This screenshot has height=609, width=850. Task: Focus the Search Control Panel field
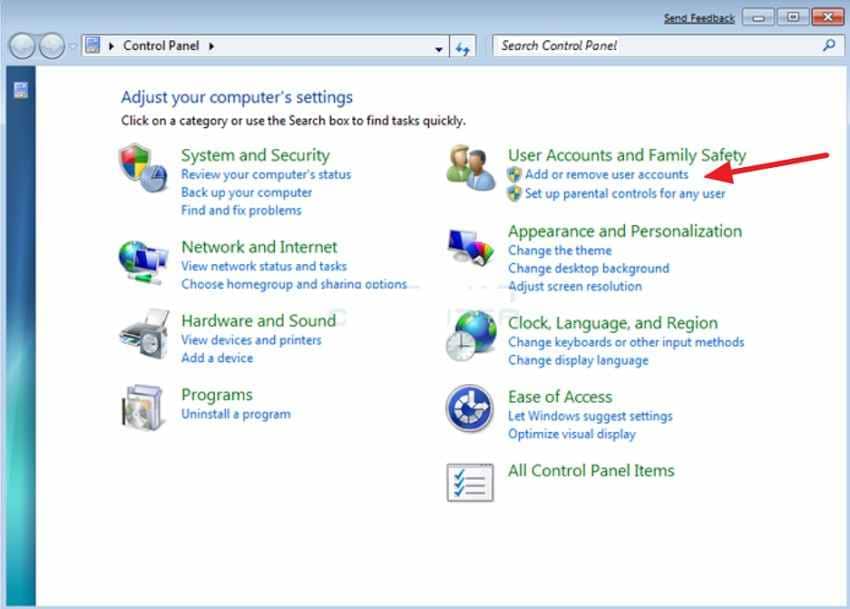click(668, 46)
